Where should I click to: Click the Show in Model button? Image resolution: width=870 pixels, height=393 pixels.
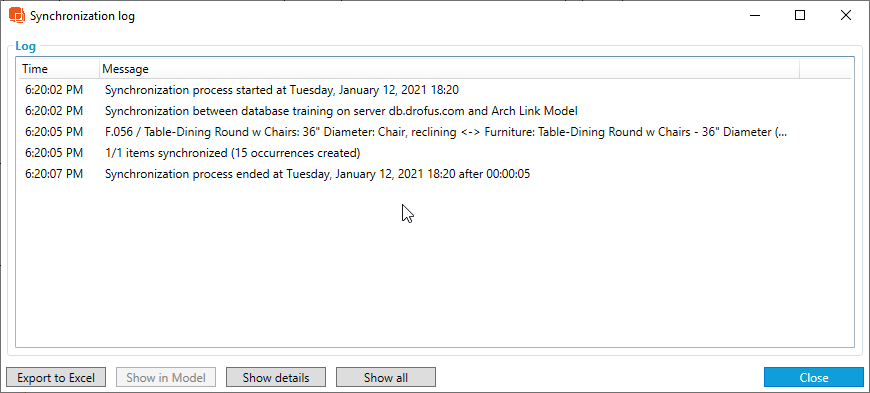[x=166, y=377]
